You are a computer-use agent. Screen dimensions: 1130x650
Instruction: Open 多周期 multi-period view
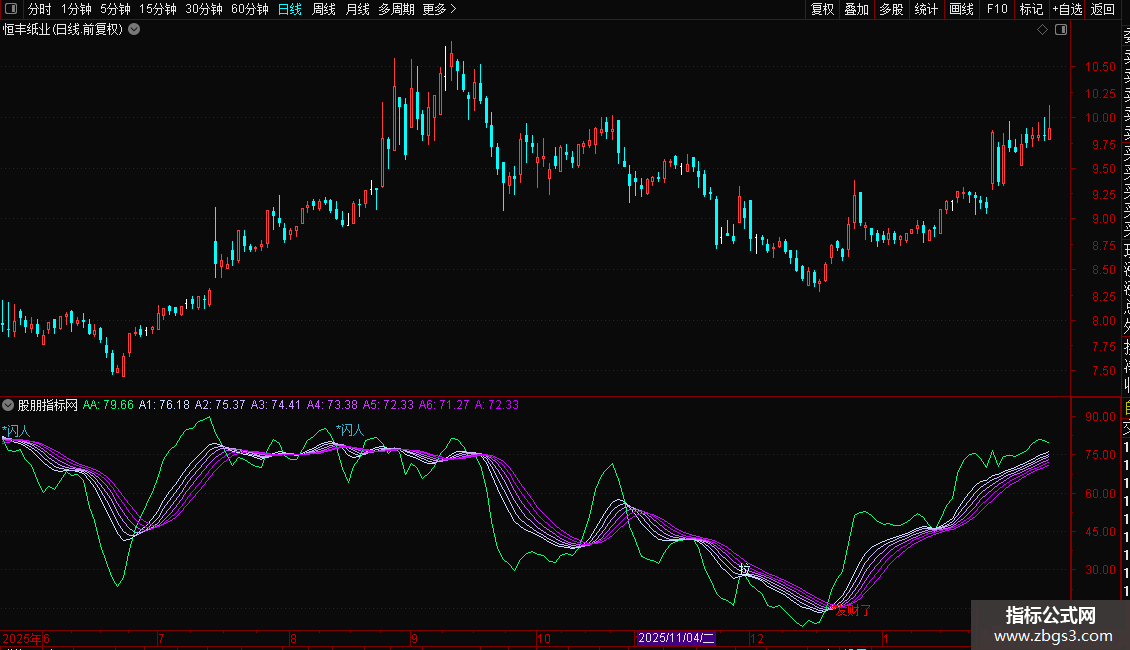point(396,9)
